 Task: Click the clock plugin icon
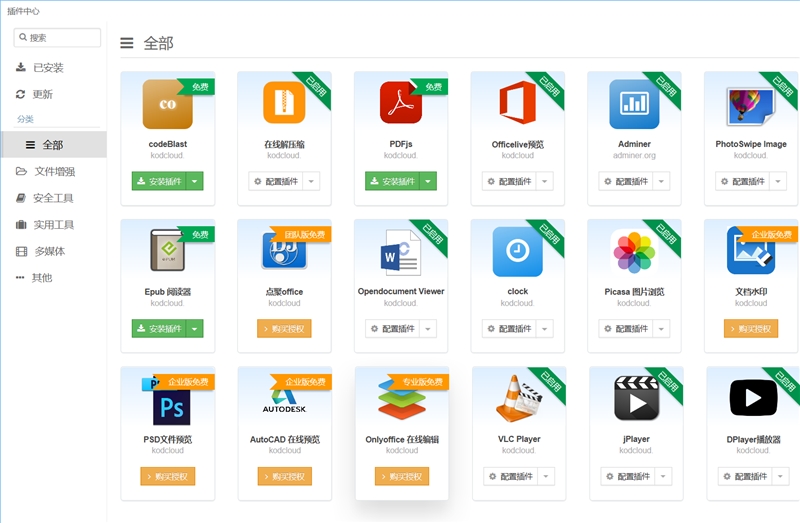tap(517, 252)
